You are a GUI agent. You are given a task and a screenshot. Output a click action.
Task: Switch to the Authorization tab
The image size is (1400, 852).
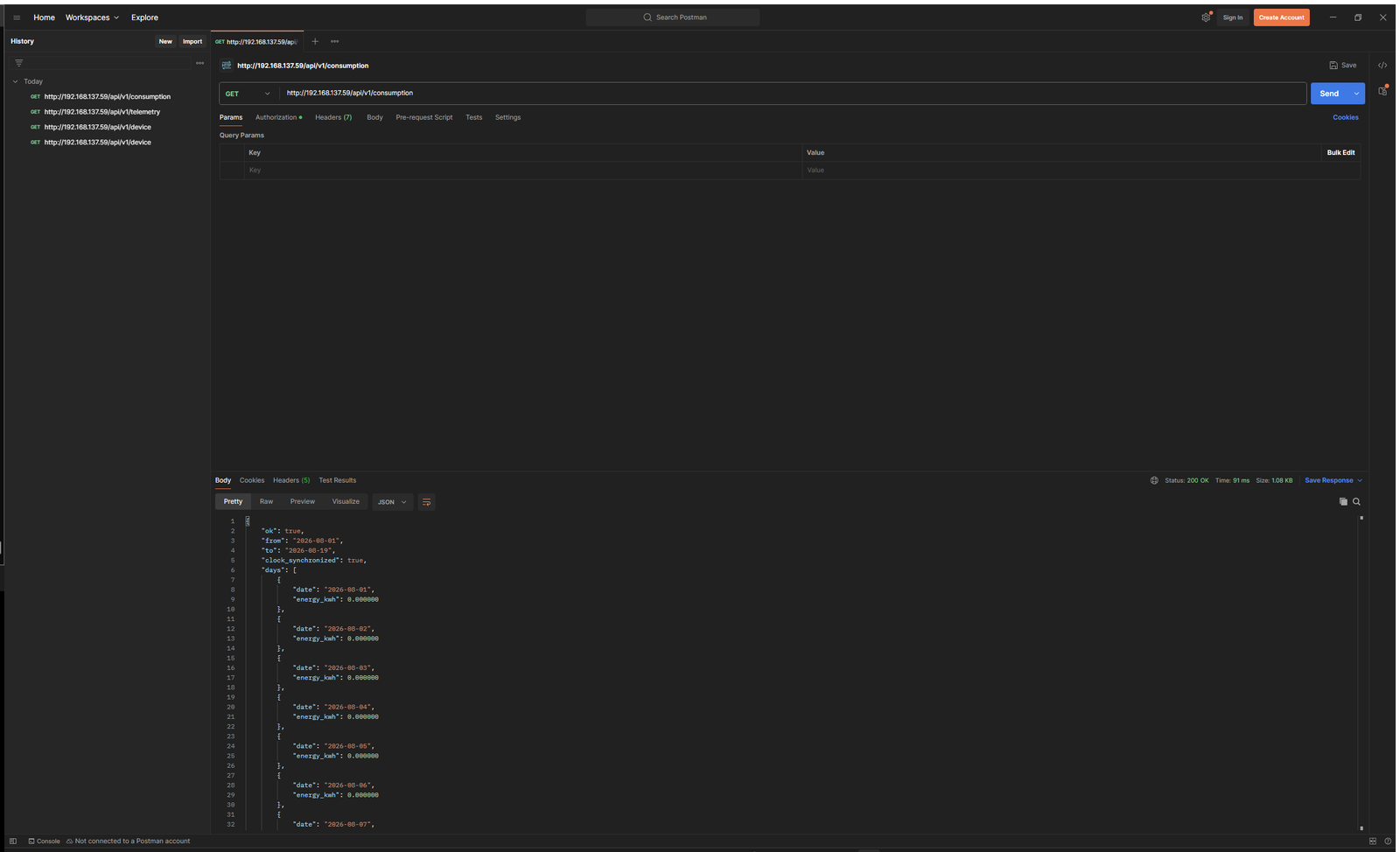tap(278, 117)
